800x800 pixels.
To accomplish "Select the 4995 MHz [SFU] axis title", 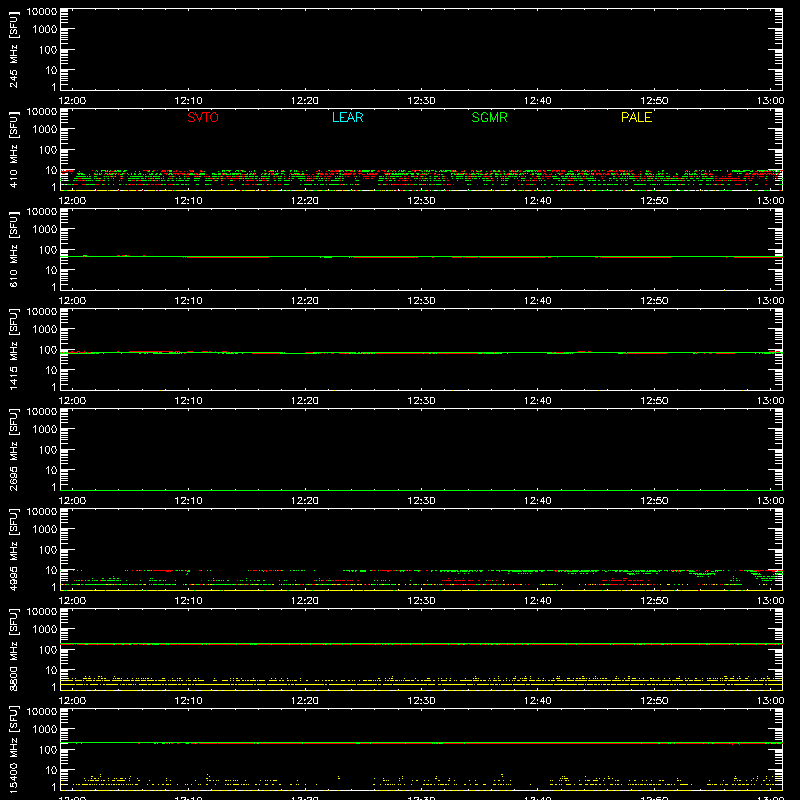I will [13, 549].
